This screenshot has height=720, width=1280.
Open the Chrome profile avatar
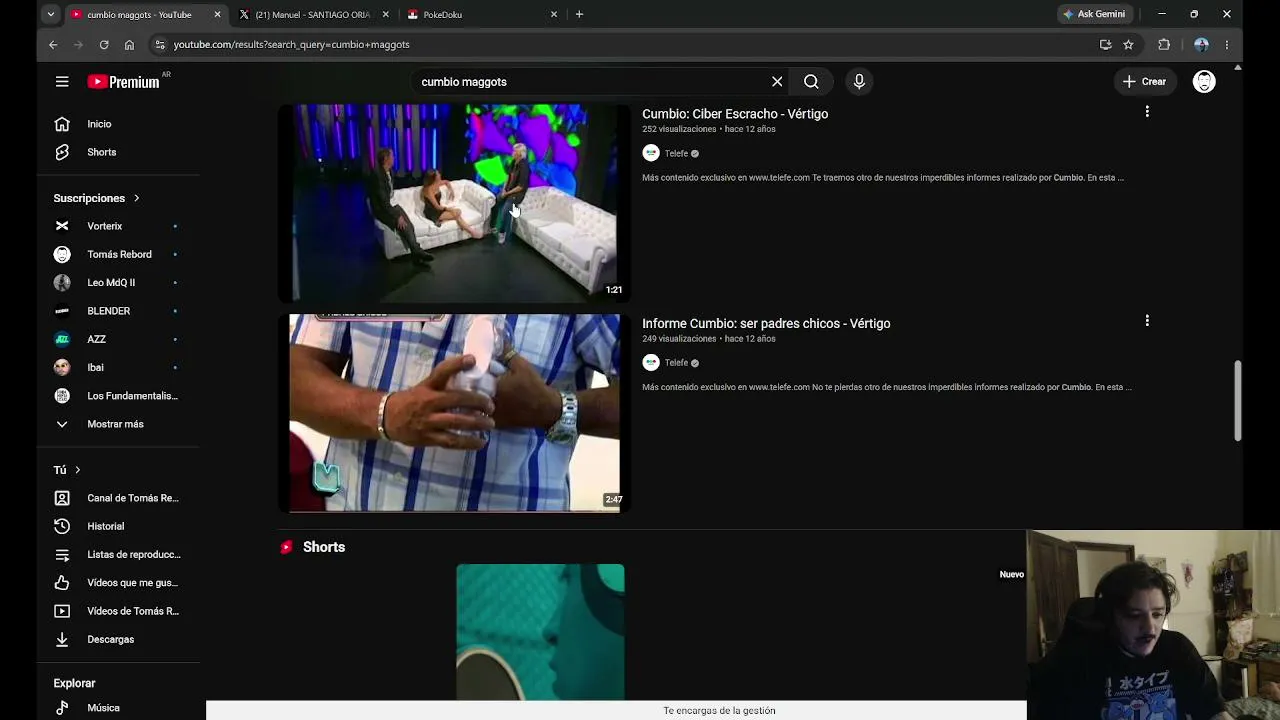point(1201,45)
